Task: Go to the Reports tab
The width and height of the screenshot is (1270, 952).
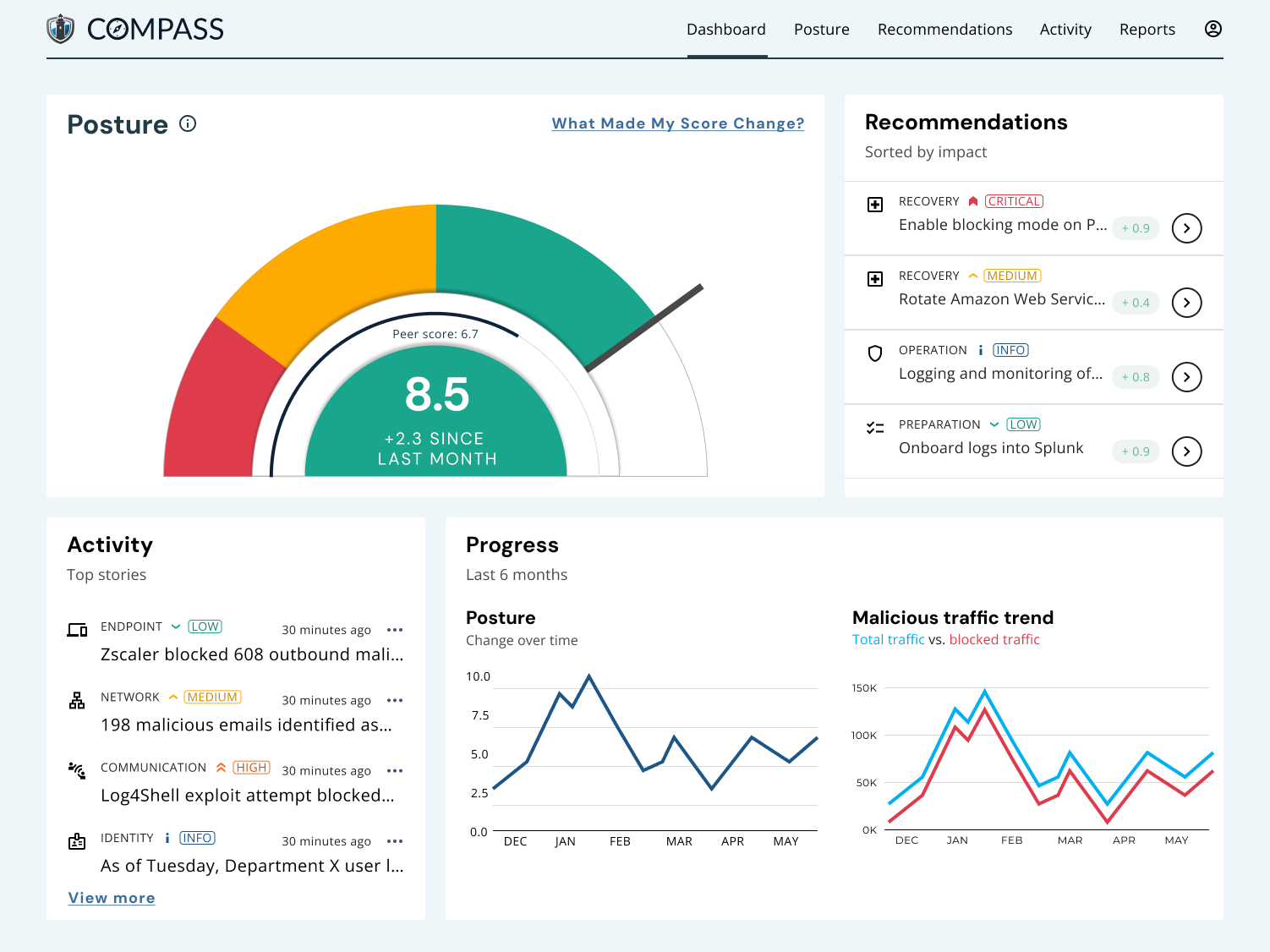Action: tap(1147, 30)
